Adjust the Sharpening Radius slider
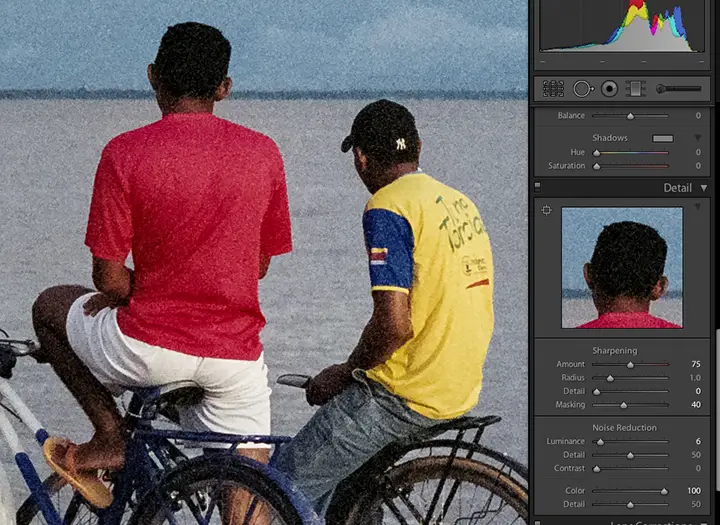 (630, 378)
